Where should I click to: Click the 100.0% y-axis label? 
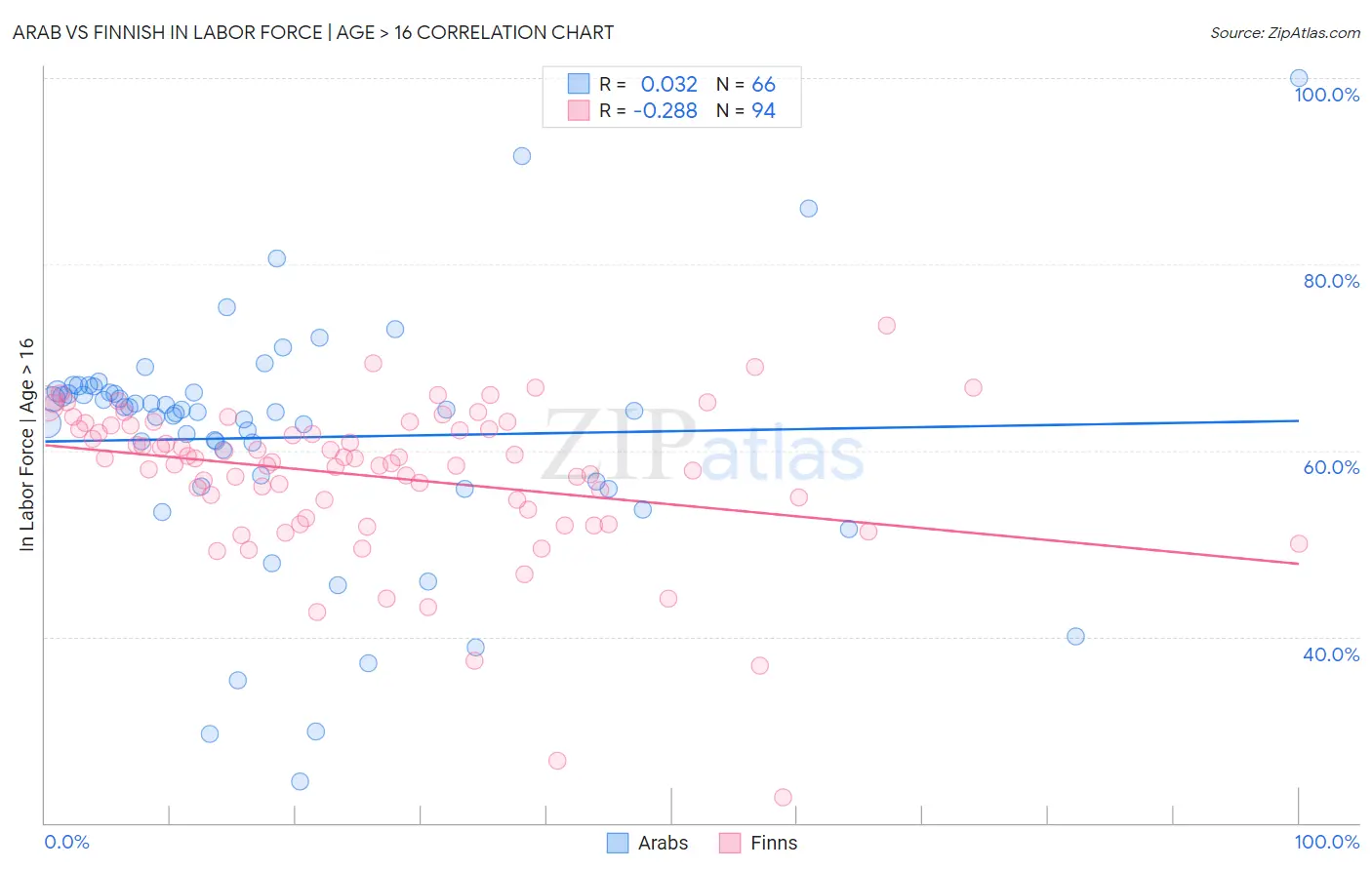(1327, 95)
